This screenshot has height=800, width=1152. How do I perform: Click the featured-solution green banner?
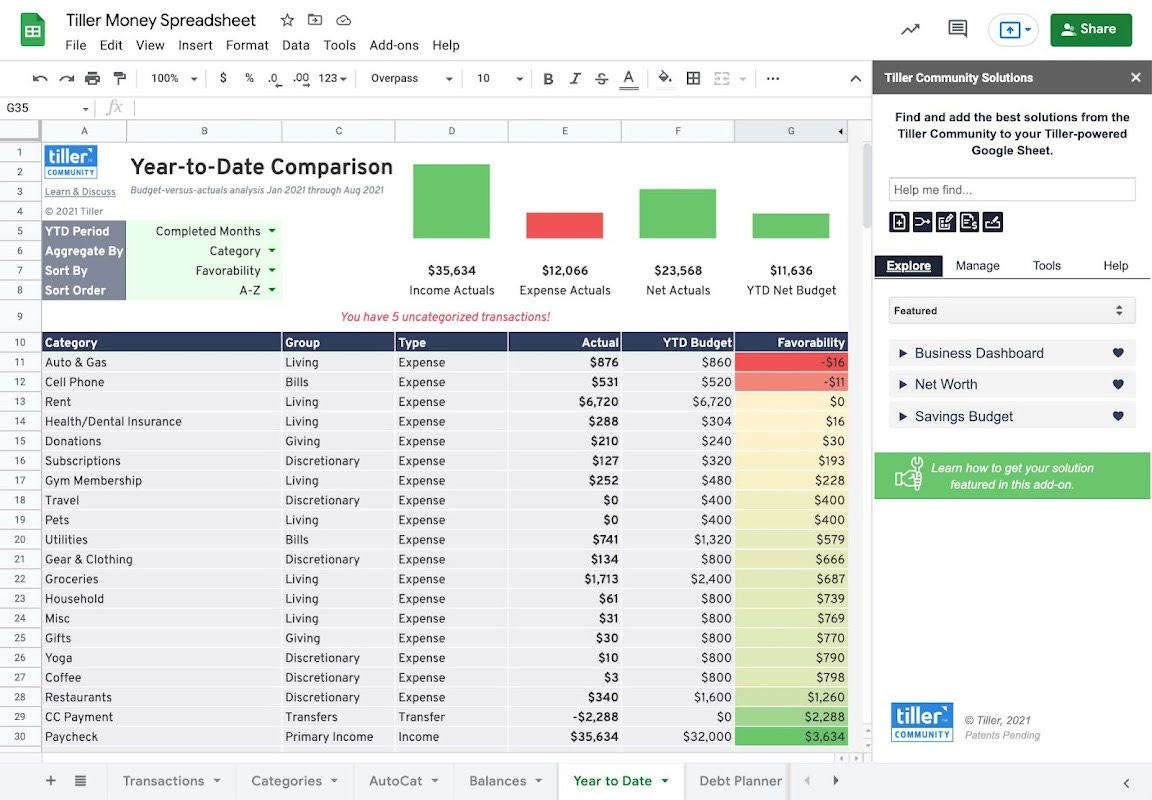pyautogui.click(x=1012, y=476)
